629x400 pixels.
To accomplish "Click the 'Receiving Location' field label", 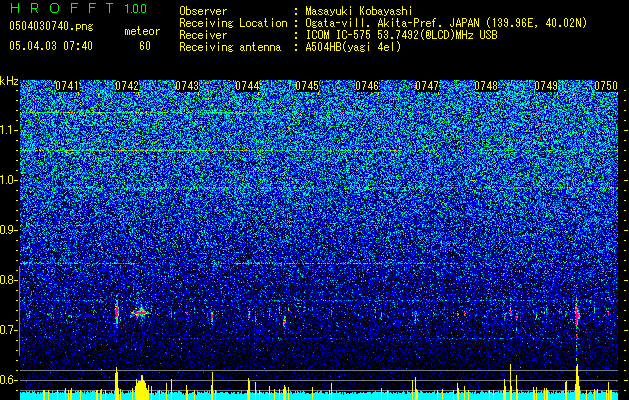I will click(233, 23).
